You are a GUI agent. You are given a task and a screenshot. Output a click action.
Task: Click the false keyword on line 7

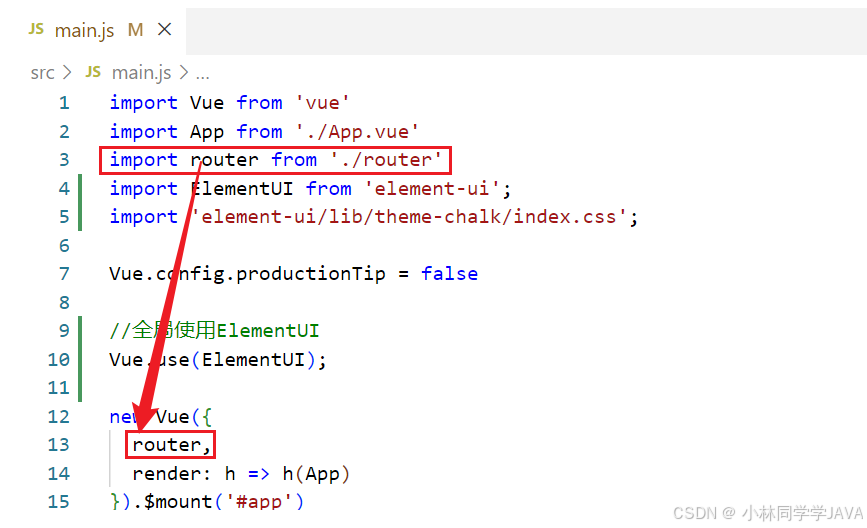click(450, 274)
